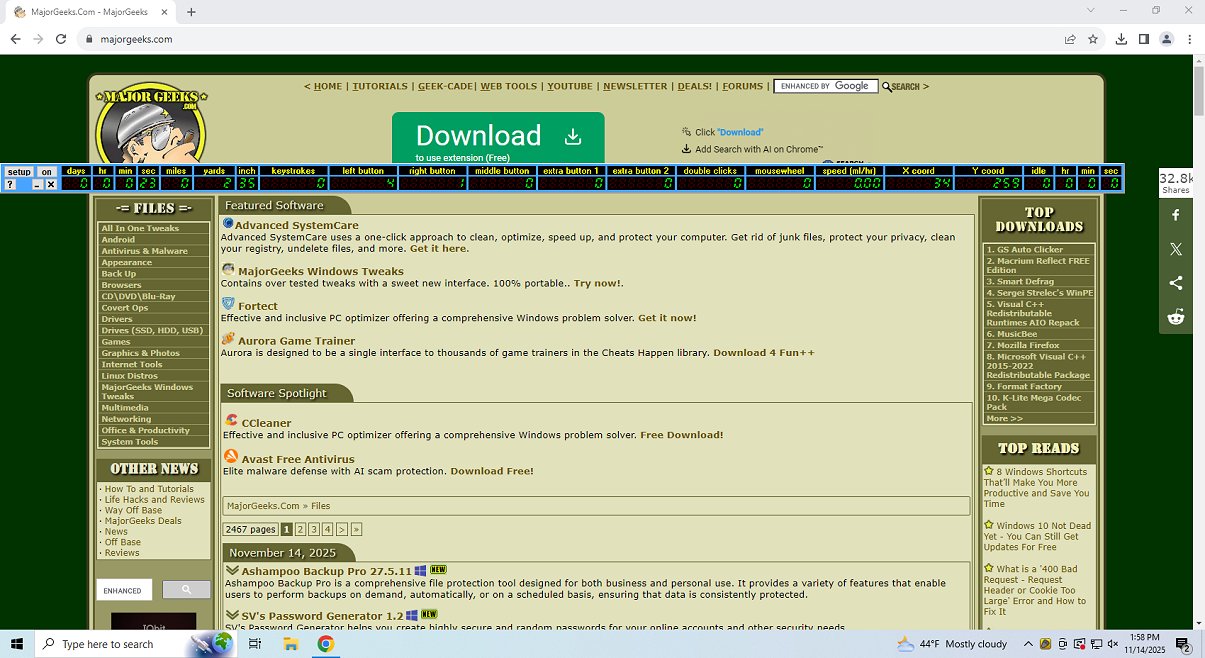Jump to last page with » button
The height and width of the screenshot is (658, 1205).
(x=356, y=529)
